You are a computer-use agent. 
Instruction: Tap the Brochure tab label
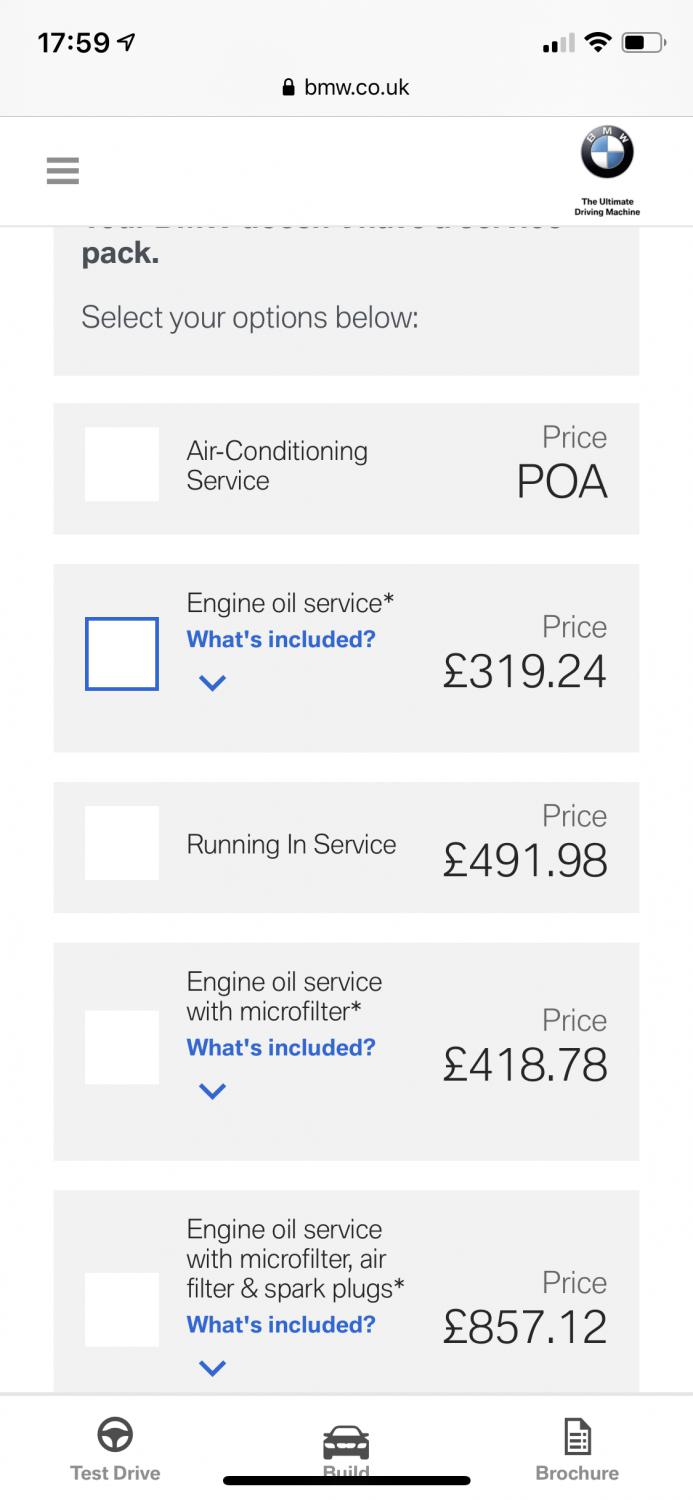coord(577,1473)
